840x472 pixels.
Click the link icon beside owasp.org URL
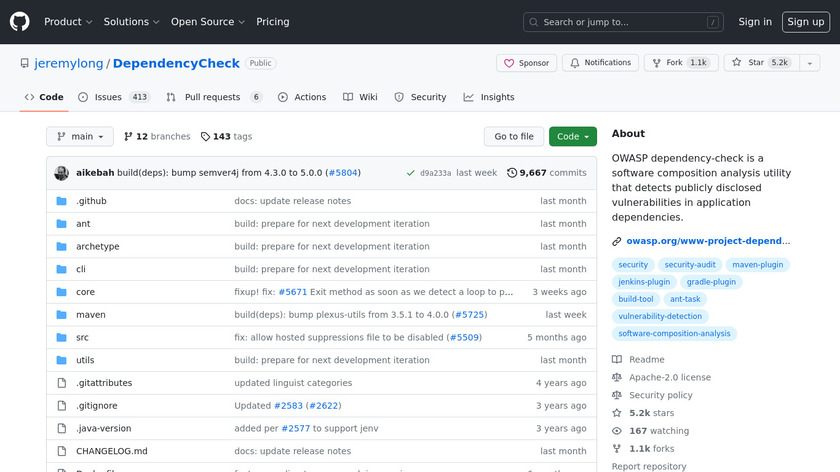pyautogui.click(x=617, y=242)
